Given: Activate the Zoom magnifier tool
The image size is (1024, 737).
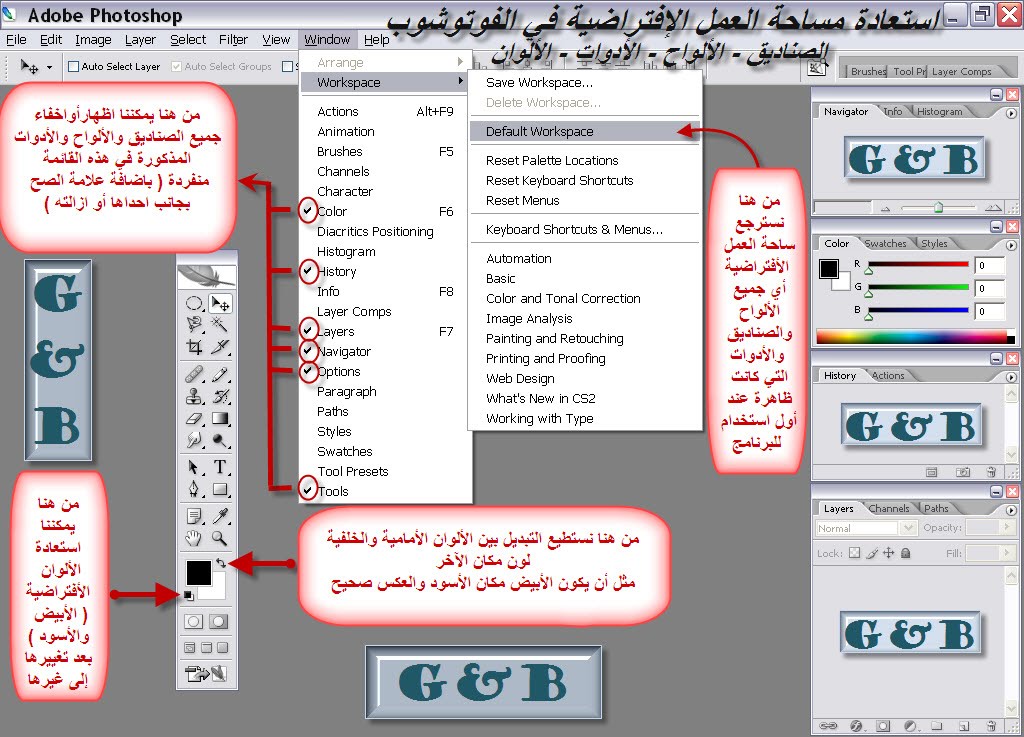Looking at the screenshot, I should click(219, 539).
